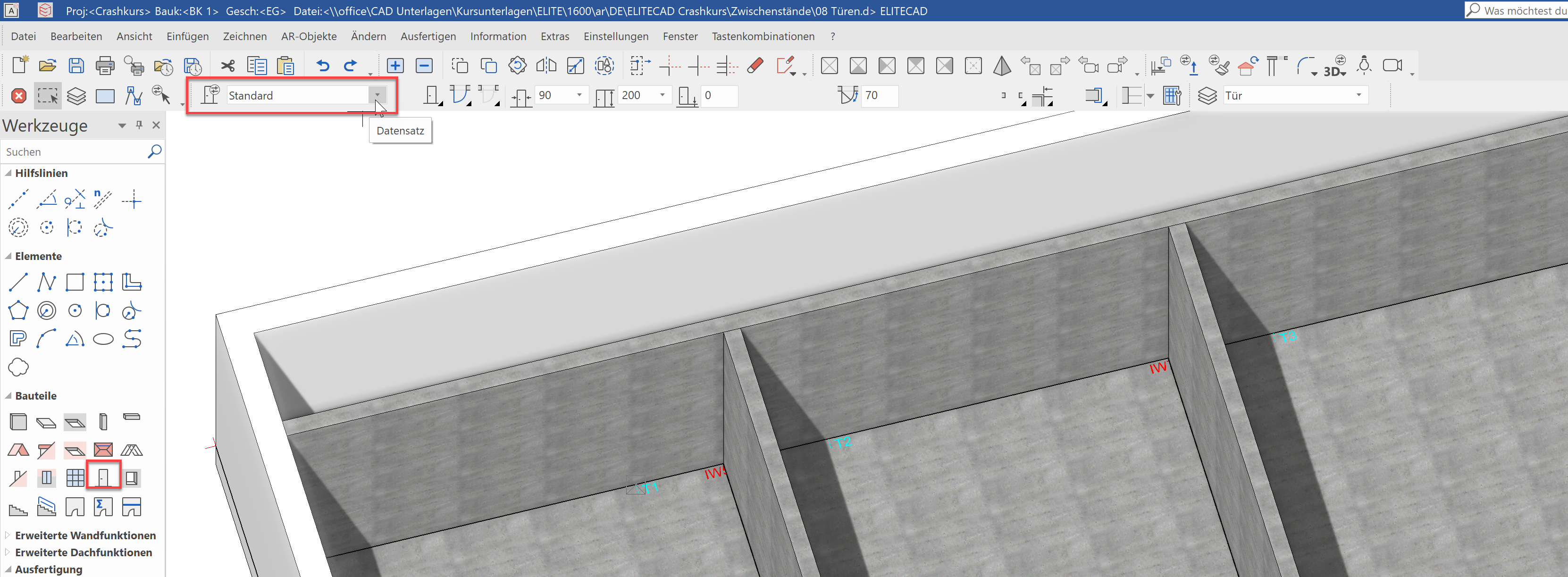The image size is (1568, 577).
Task: Open the Standard Datensatz dropdown
Action: click(377, 95)
